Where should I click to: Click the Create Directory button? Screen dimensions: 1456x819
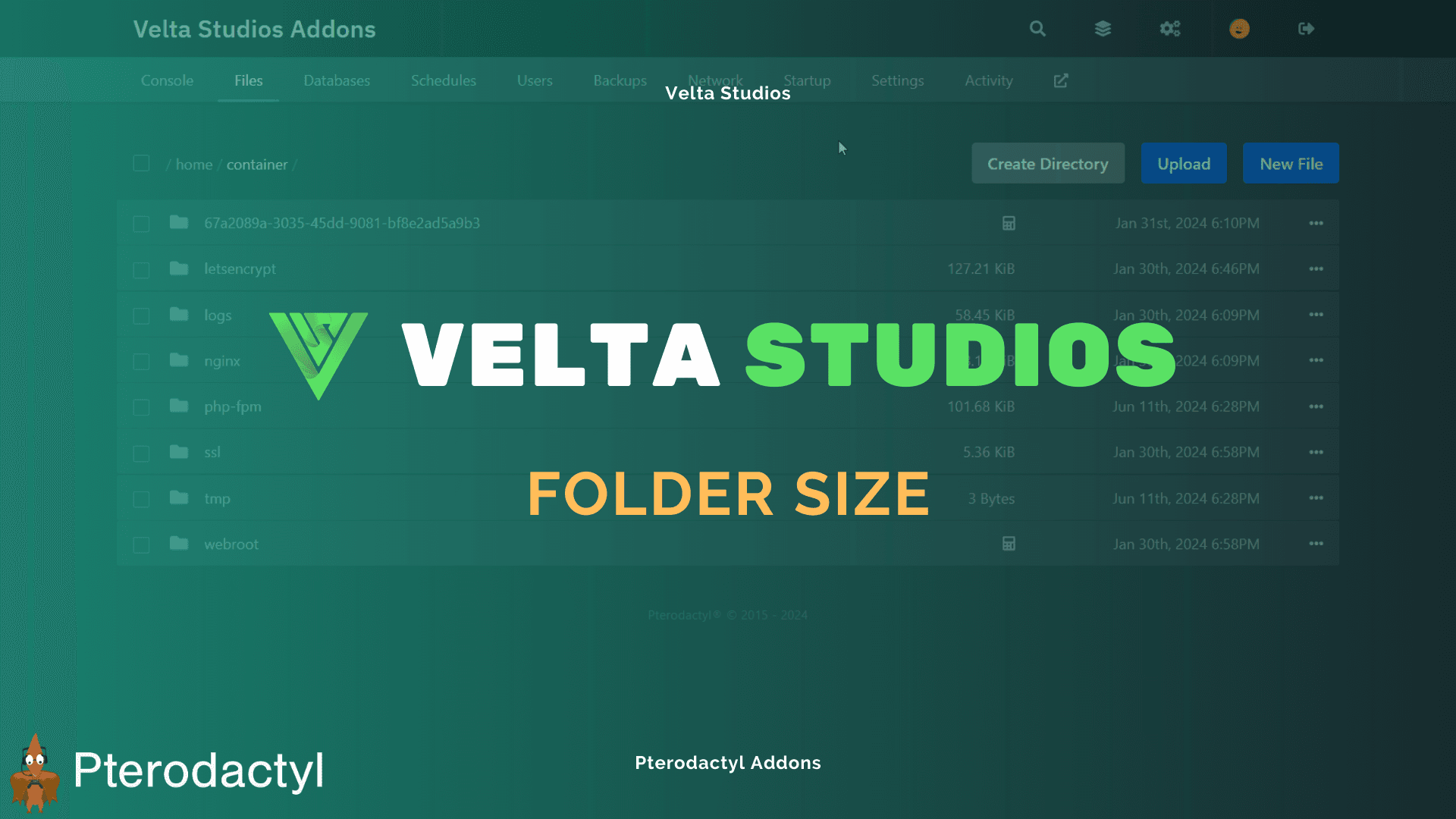click(1047, 163)
